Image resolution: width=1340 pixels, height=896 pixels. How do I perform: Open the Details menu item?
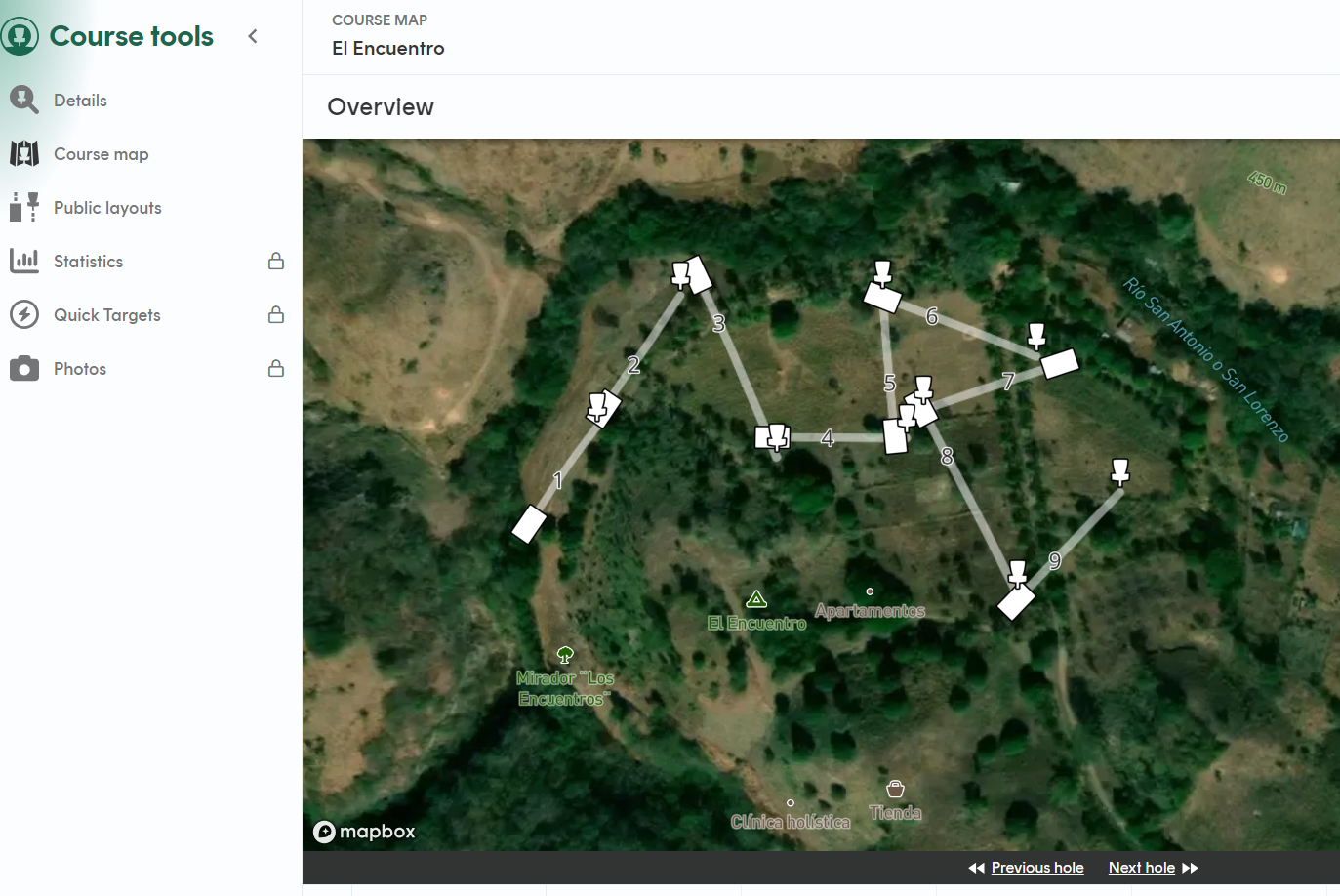(80, 101)
